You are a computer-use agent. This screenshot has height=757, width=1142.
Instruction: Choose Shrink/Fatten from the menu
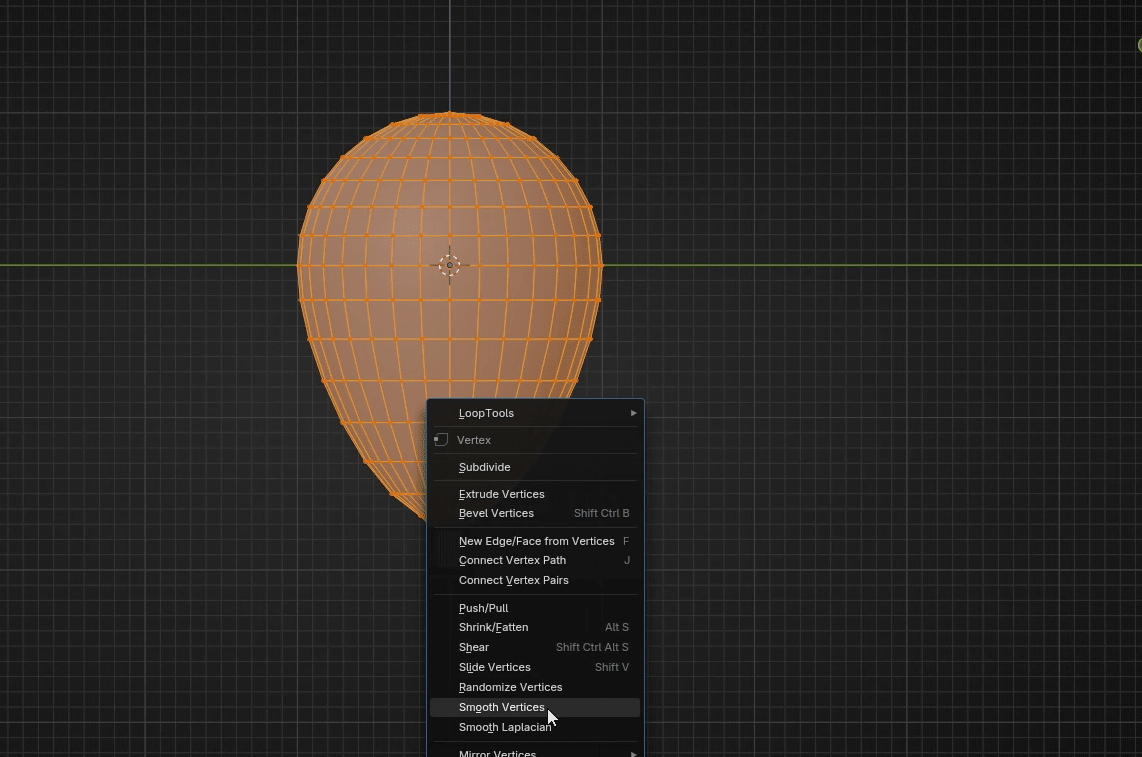click(x=494, y=627)
